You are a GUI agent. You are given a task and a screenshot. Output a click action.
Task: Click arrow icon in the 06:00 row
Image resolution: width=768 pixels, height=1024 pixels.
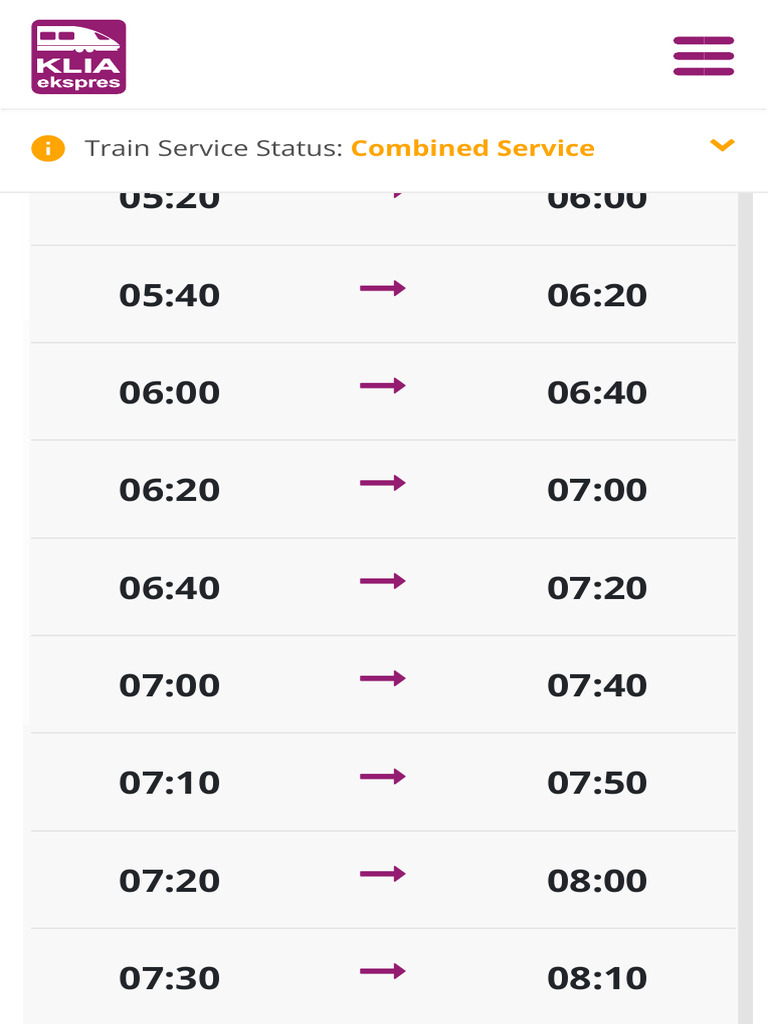[383, 386]
